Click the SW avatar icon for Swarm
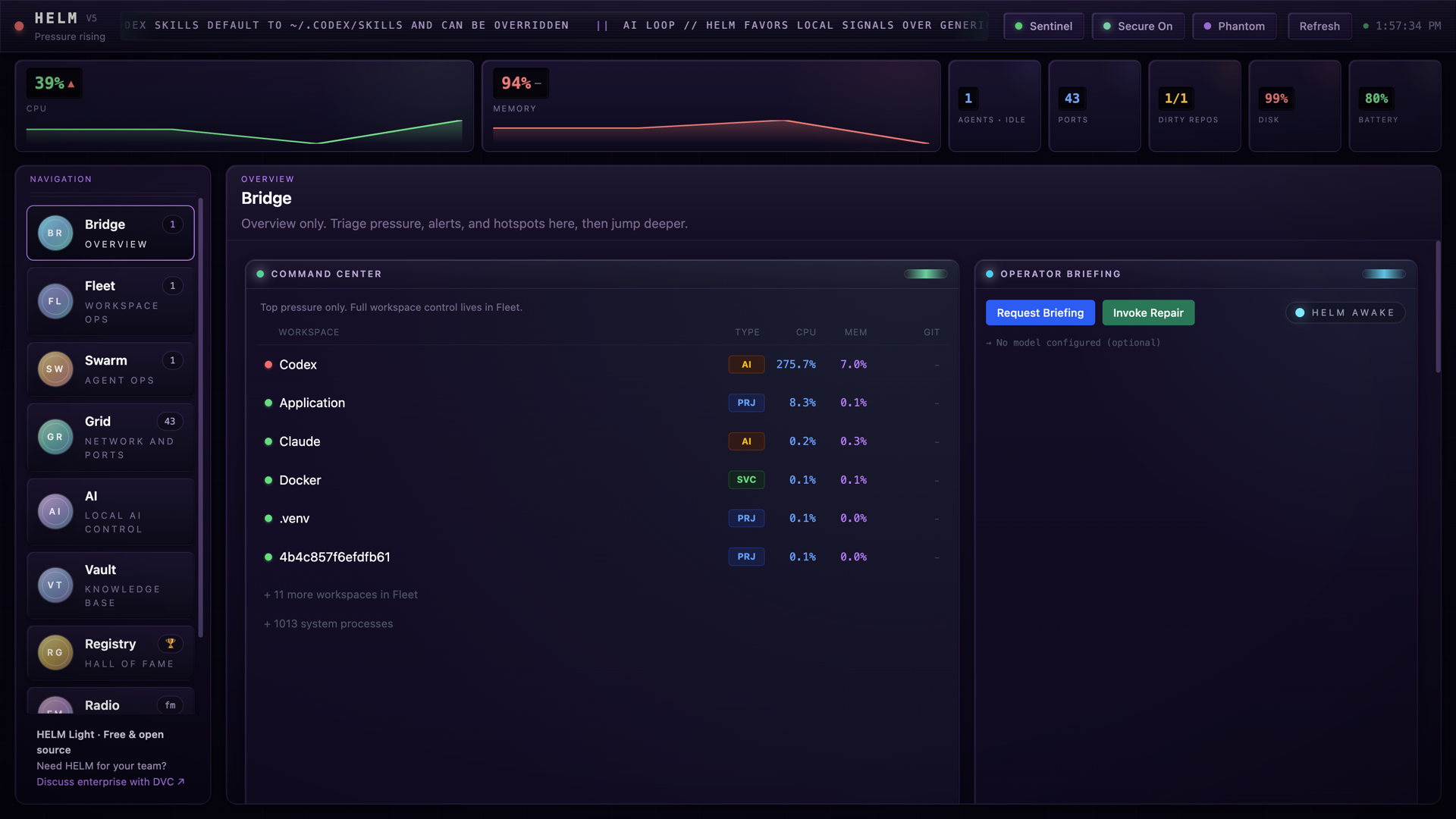 click(55, 369)
